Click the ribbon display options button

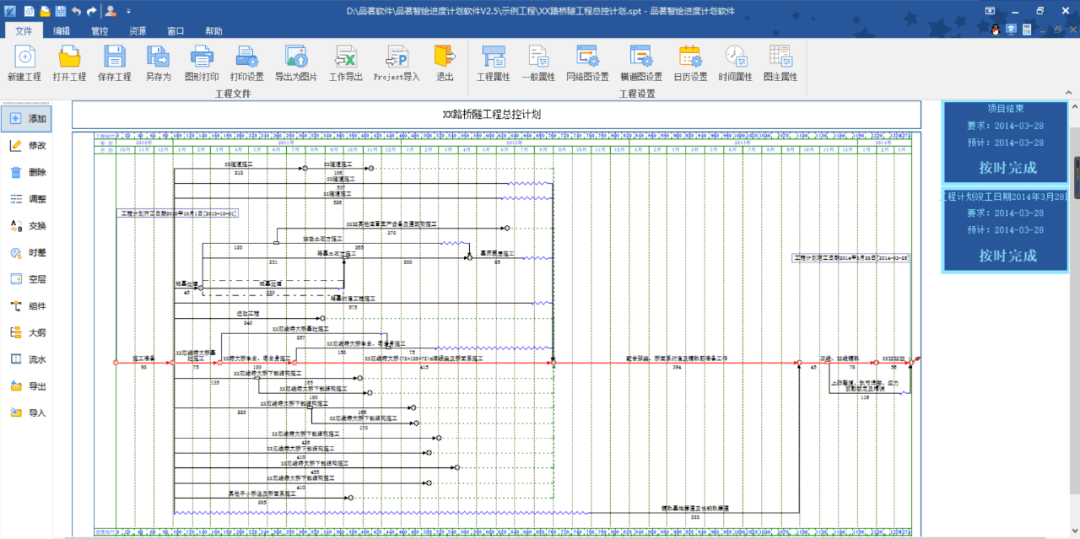point(990,11)
